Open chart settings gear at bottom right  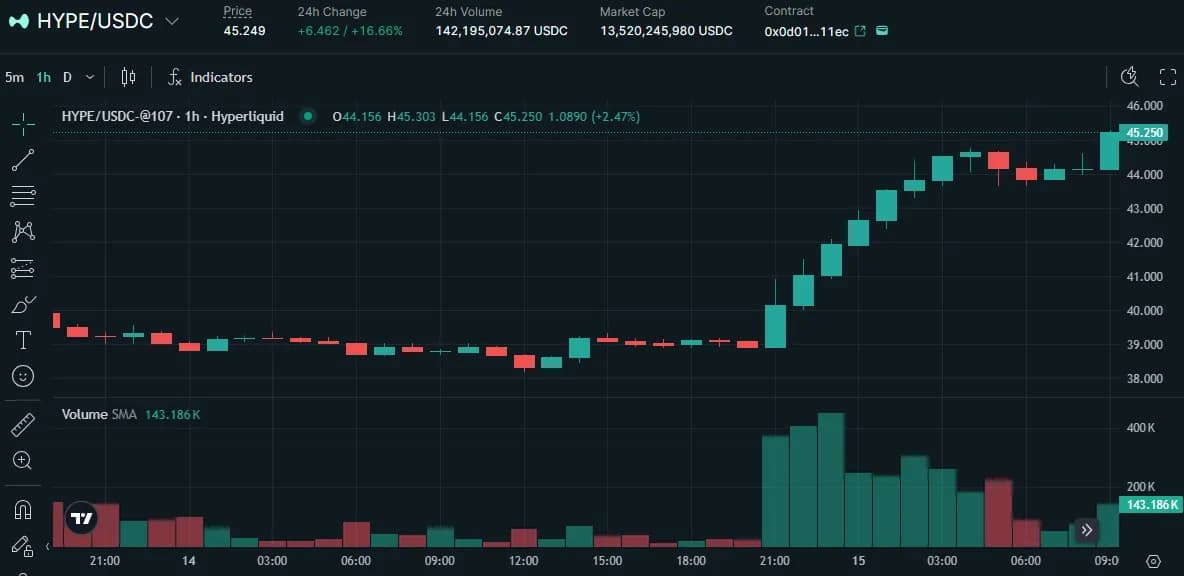click(x=1153, y=561)
